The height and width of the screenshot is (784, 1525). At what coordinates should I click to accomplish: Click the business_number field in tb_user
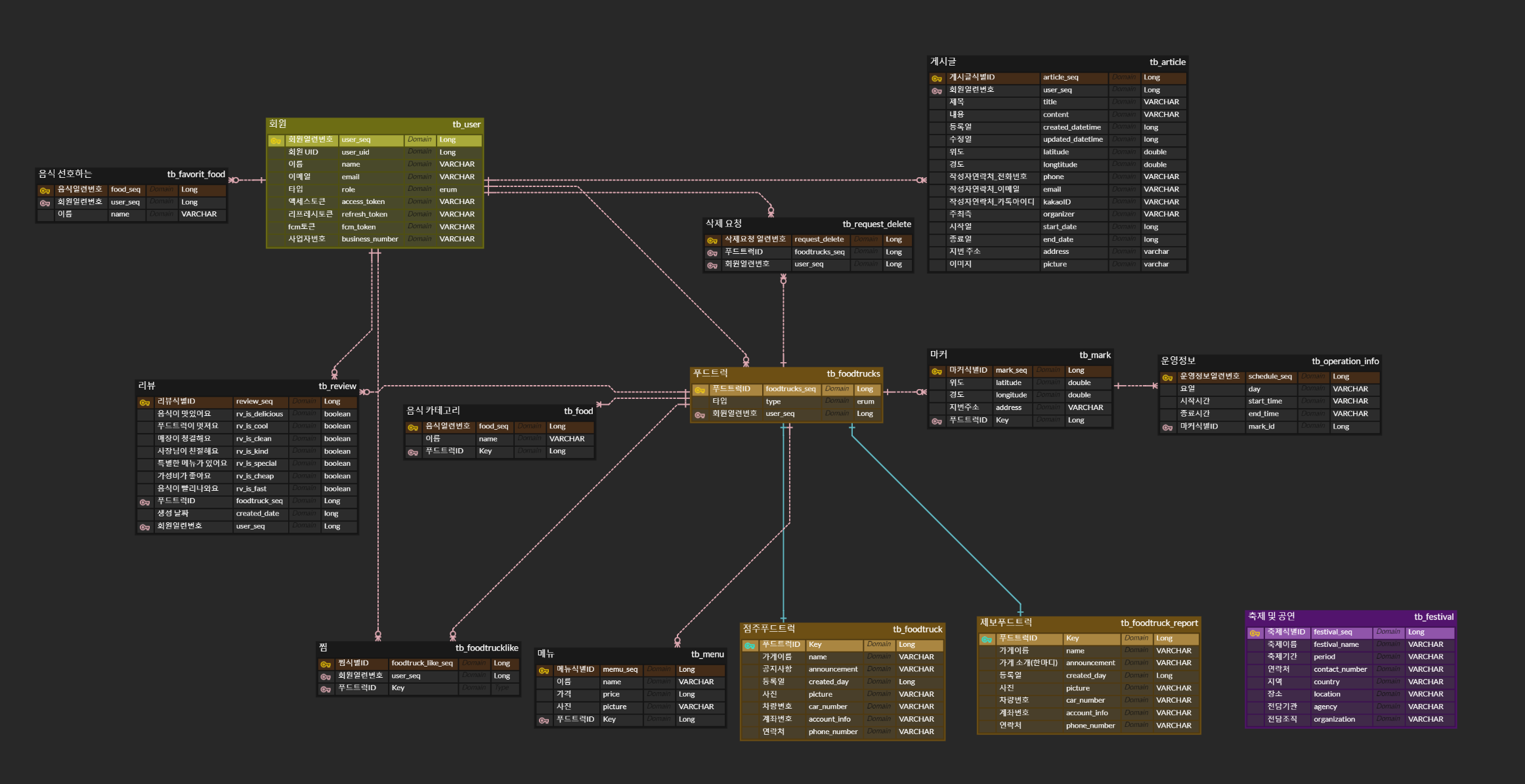tap(370, 239)
